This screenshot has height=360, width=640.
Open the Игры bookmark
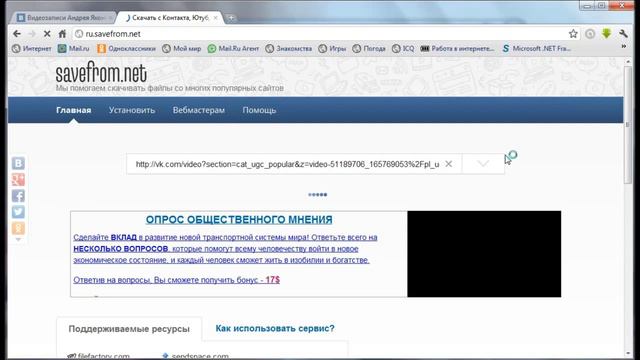coord(332,49)
